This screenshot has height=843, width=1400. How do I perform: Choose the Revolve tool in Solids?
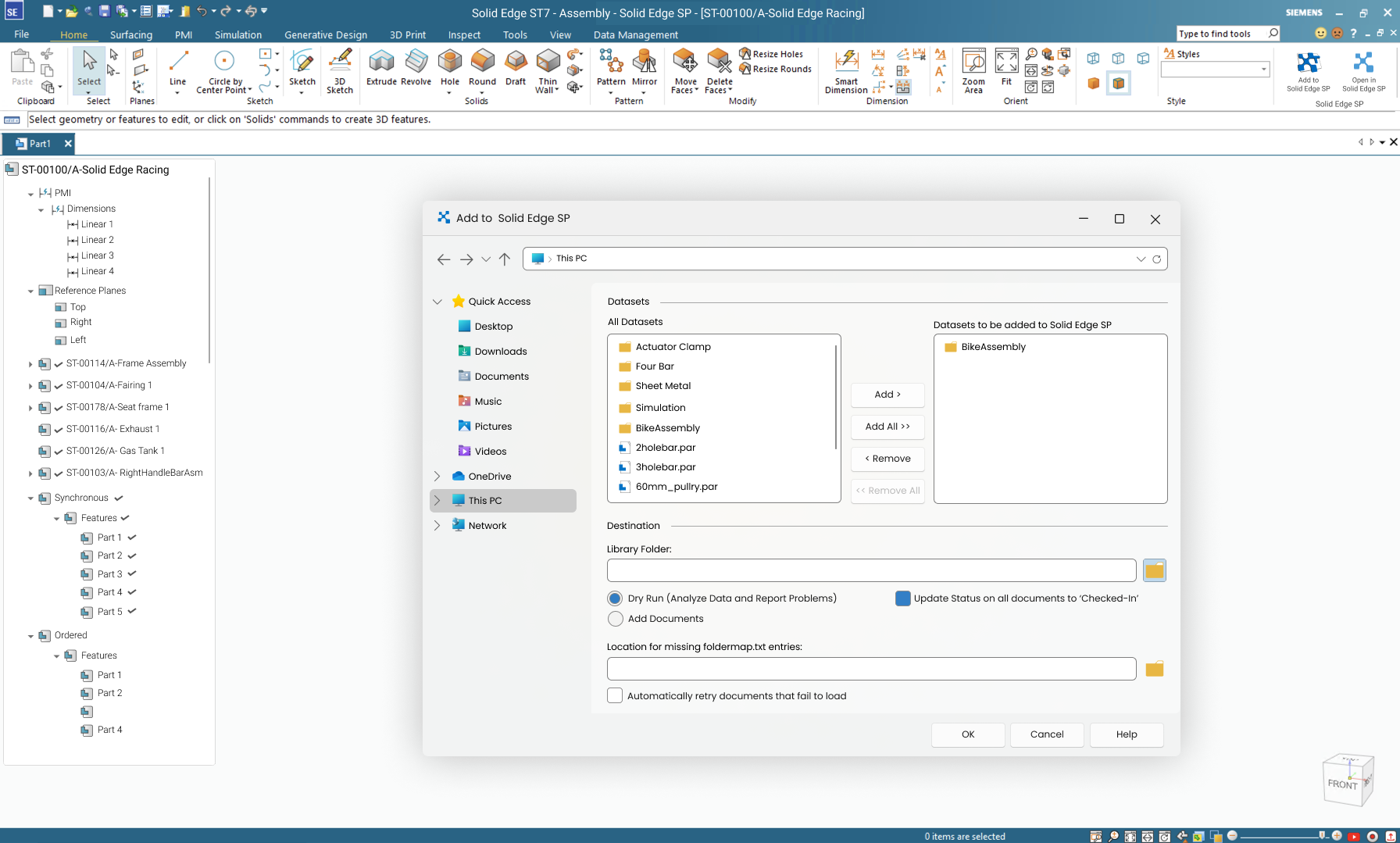click(416, 68)
